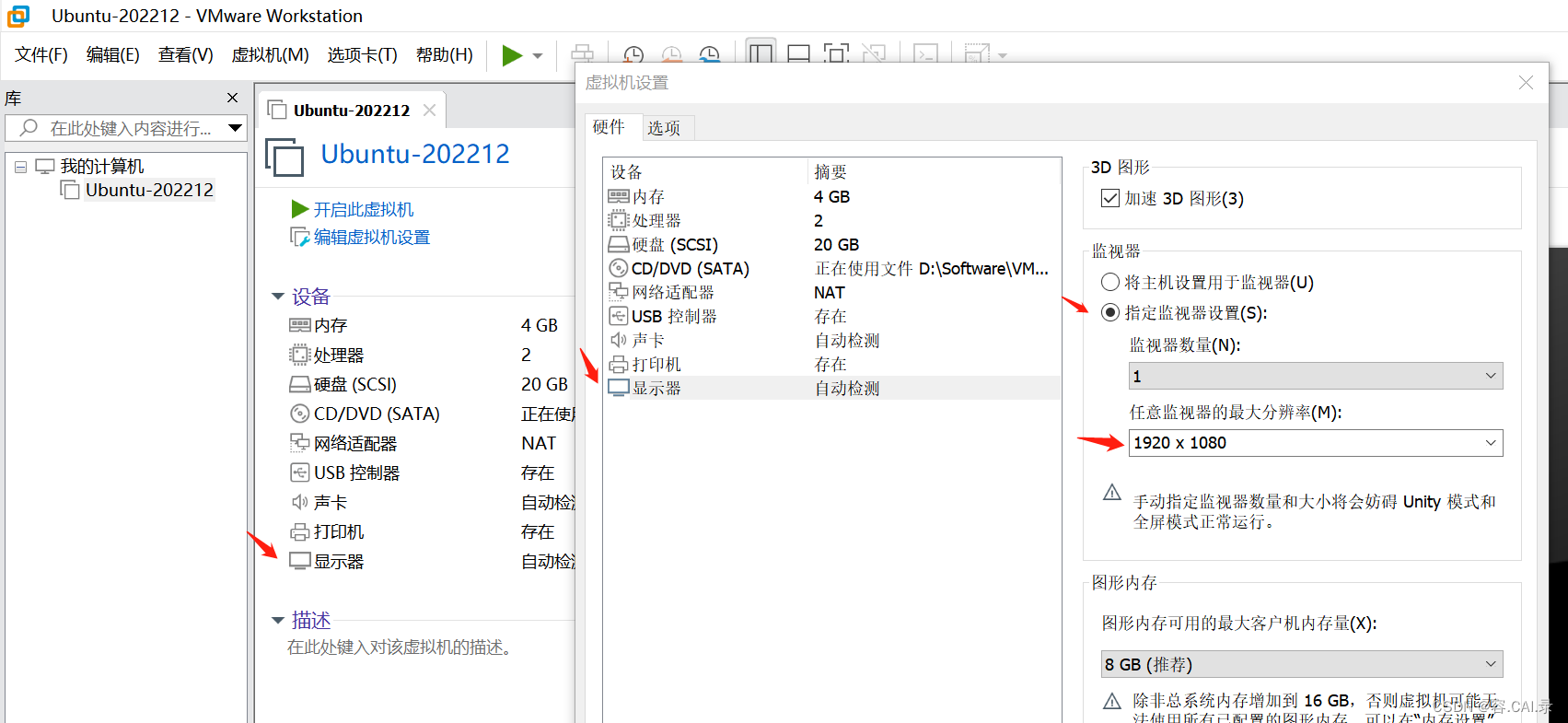Open the 1920 x 1080 resolution dropdown
The image size is (1568, 723).
[1316, 443]
